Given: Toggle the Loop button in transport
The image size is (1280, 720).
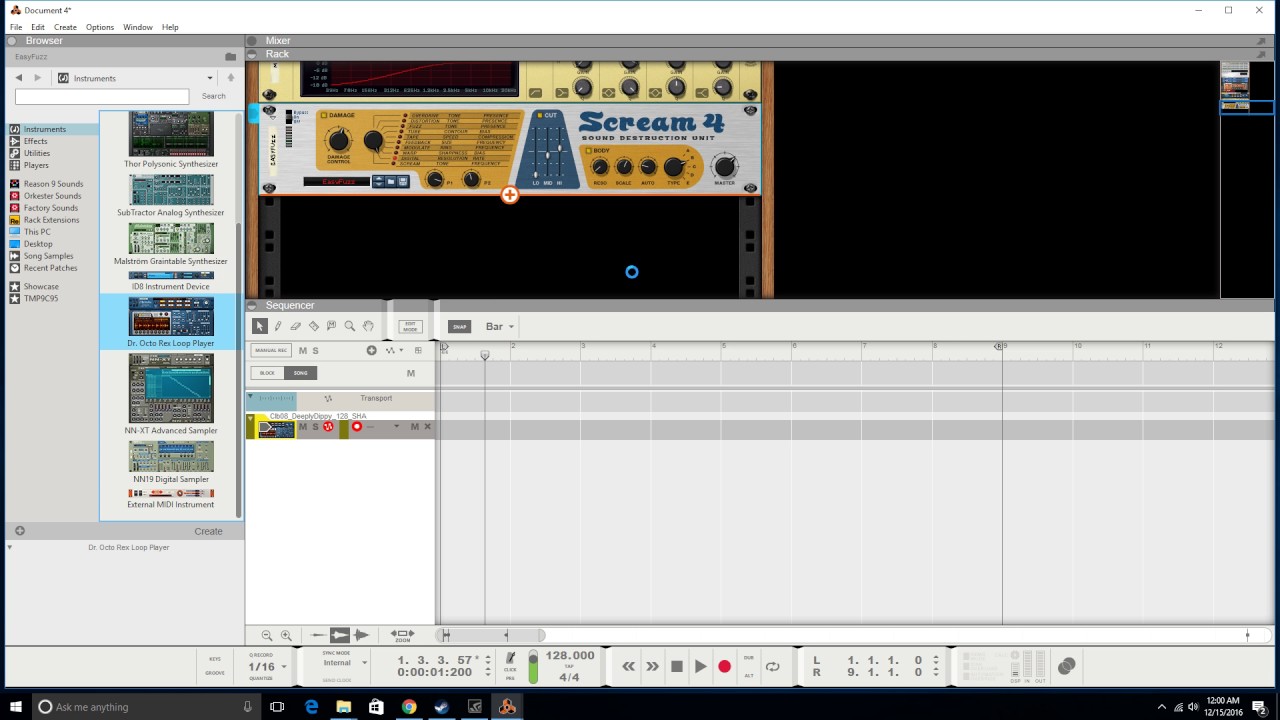Looking at the screenshot, I should [772, 666].
